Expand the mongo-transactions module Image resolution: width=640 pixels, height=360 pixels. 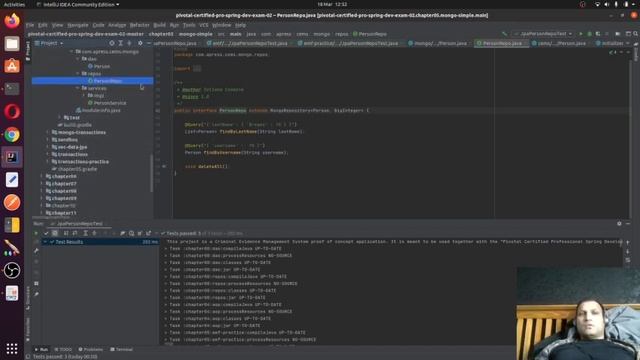tap(48, 132)
